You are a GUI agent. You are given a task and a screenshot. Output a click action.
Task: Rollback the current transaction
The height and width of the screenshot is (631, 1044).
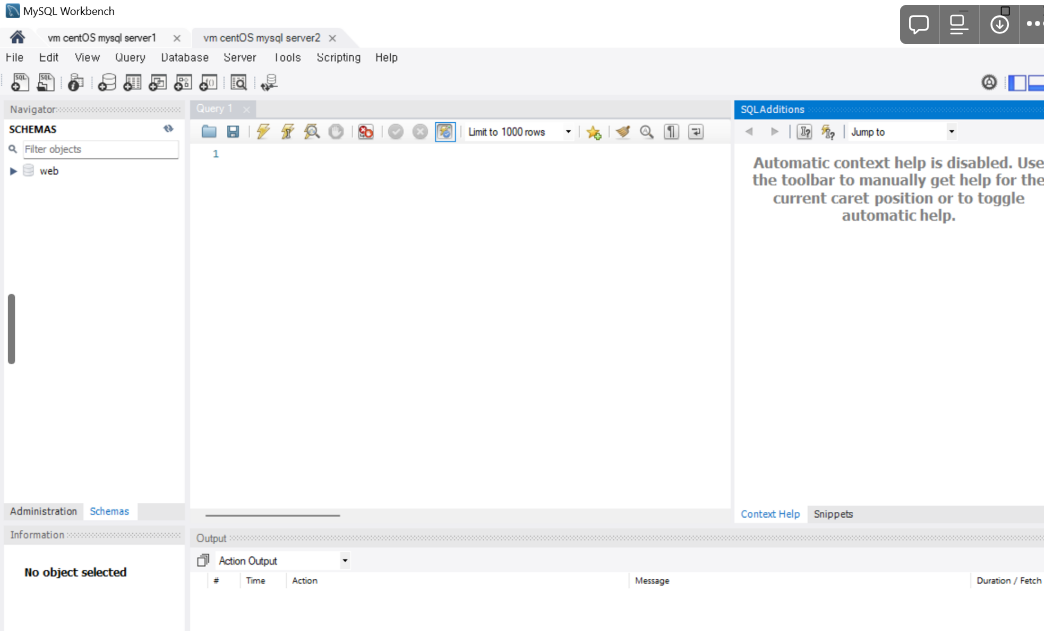420,132
